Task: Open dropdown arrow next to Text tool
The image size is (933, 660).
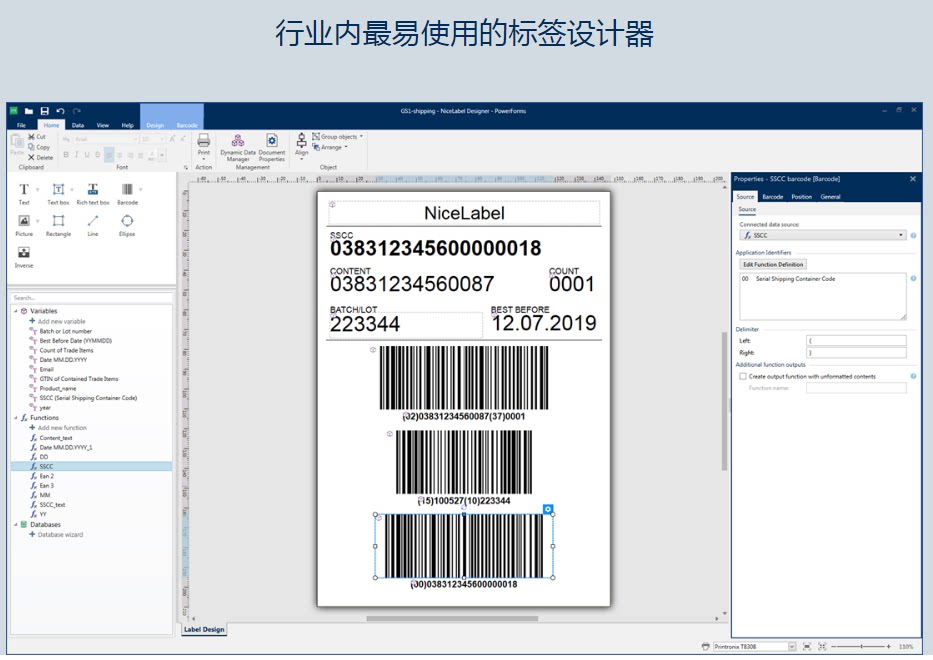Action: point(37,190)
